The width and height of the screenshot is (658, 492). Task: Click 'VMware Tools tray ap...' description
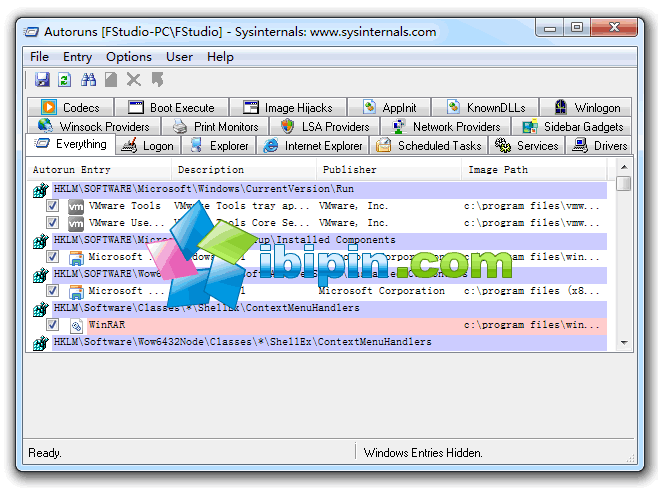coord(242,206)
